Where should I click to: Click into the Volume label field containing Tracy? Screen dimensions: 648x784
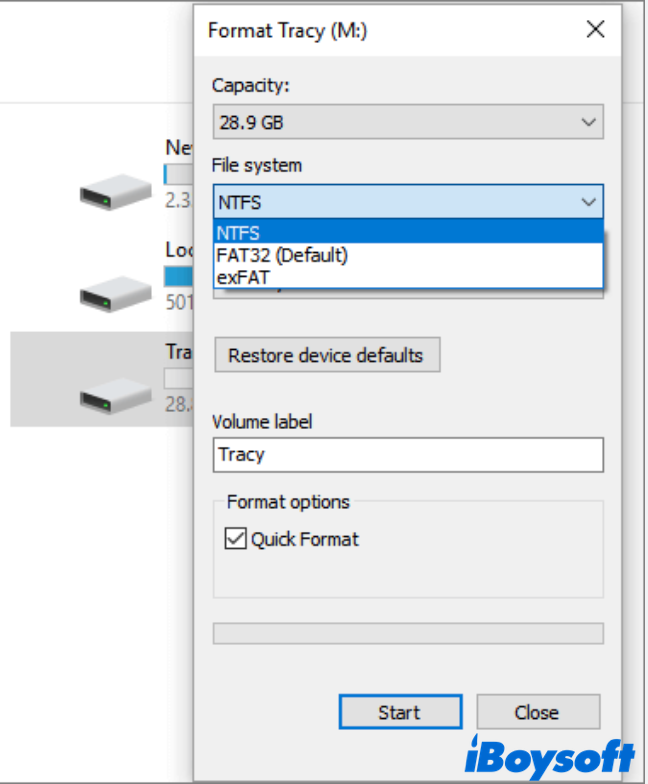[408, 454]
